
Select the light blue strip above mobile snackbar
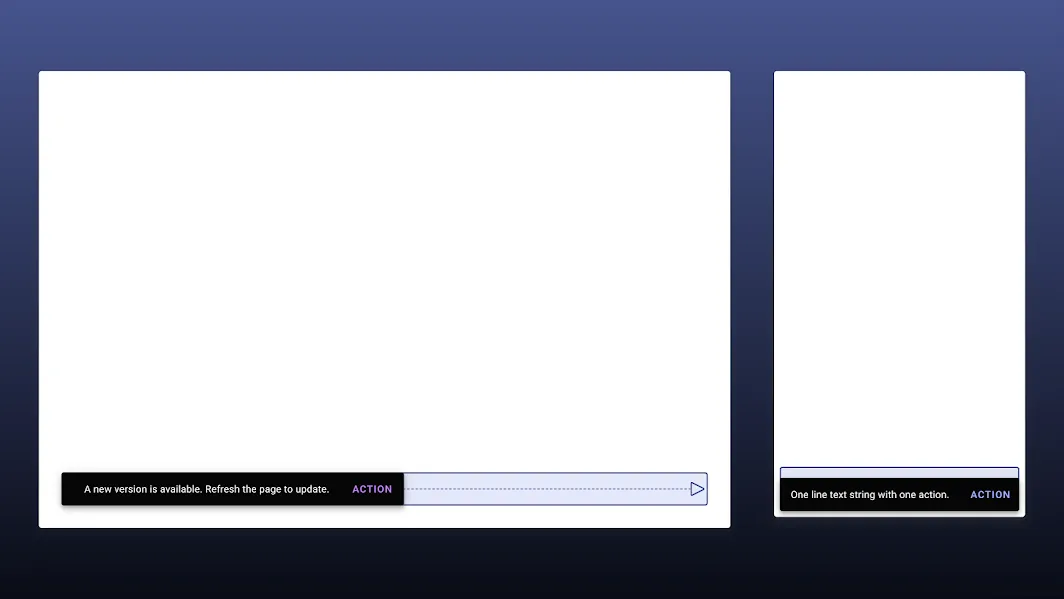tap(899, 472)
